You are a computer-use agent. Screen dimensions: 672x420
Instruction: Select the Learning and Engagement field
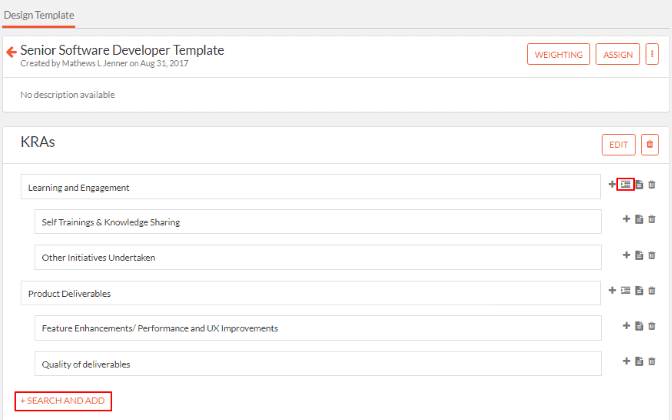pyautogui.click(x=311, y=187)
